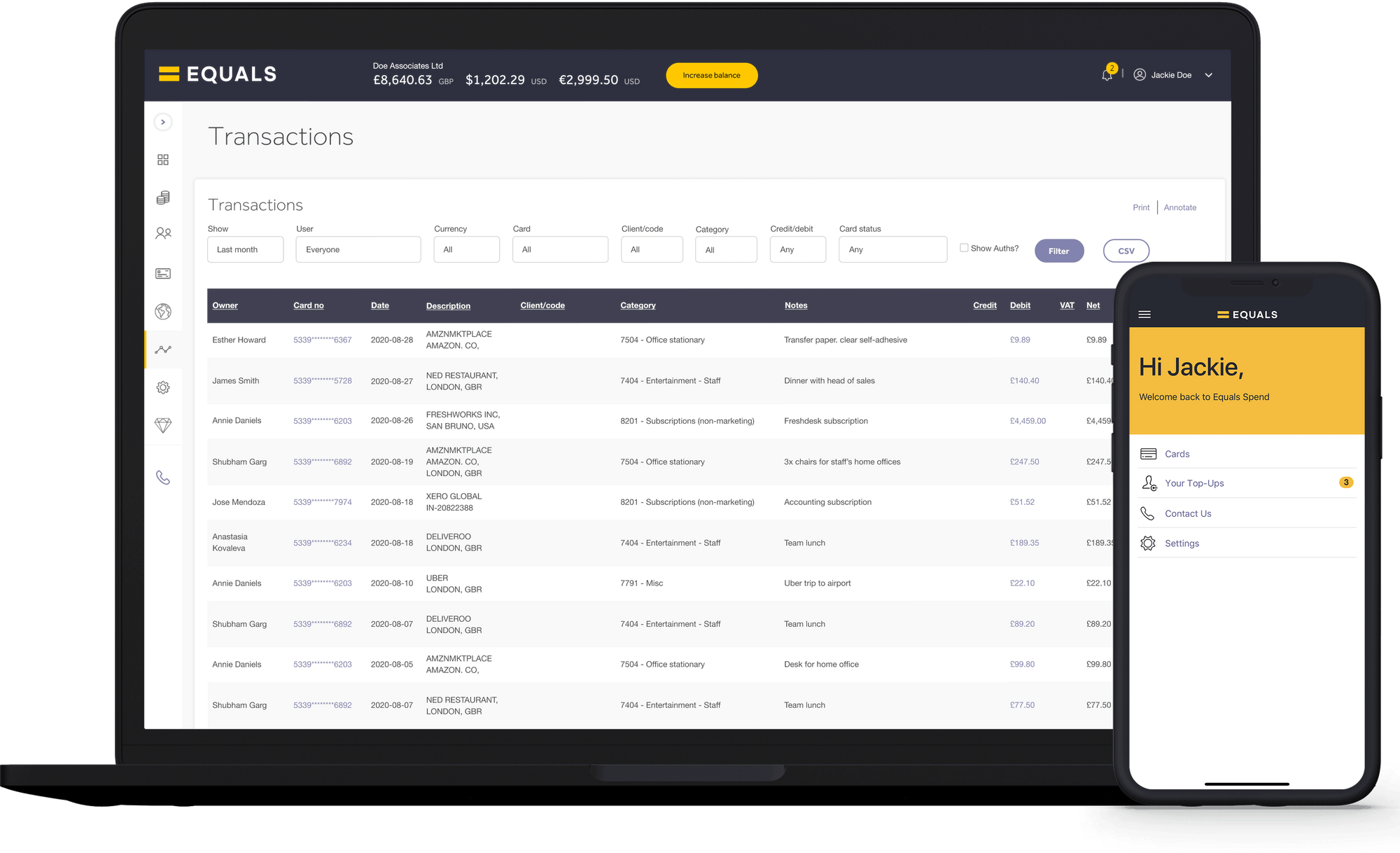The width and height of the screenshot is (1400, 853).
Task: Select Contact Us in the mobile menu
Action: (x=1188, y=513)
